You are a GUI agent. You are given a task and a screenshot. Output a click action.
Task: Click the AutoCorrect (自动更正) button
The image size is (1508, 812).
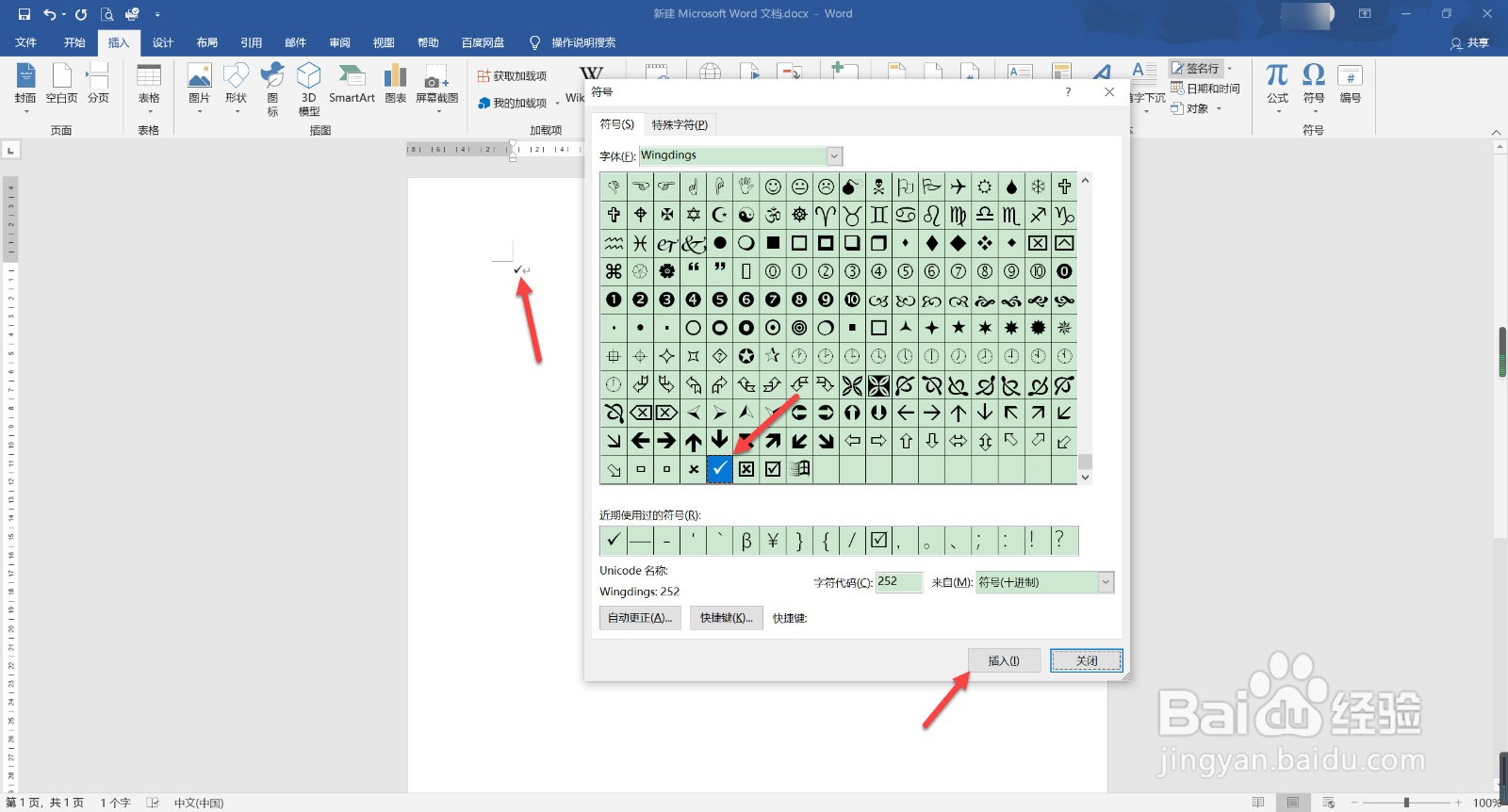point(640,618)
